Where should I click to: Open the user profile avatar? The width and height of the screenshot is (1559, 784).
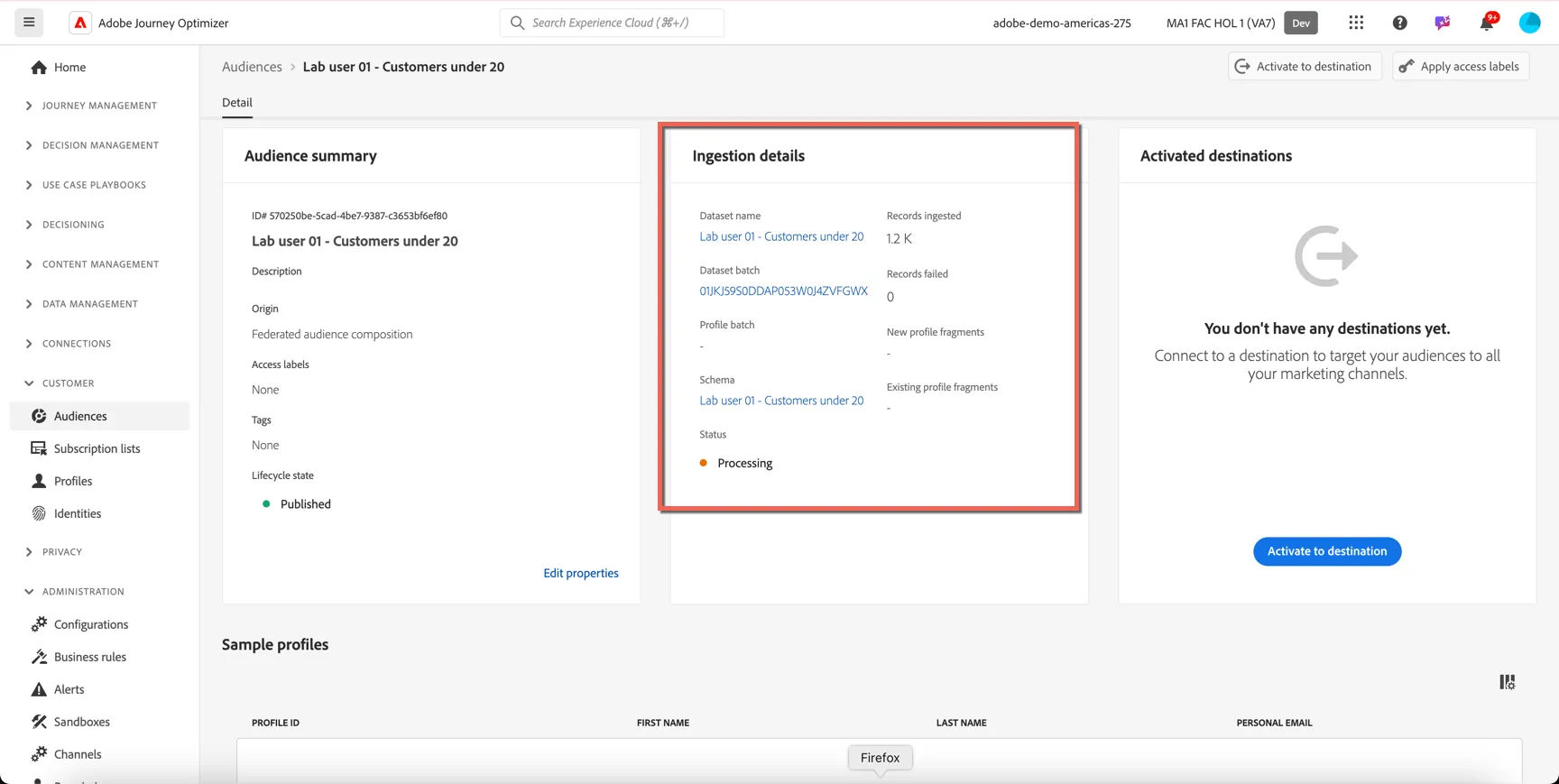(x=1530, y=23)
